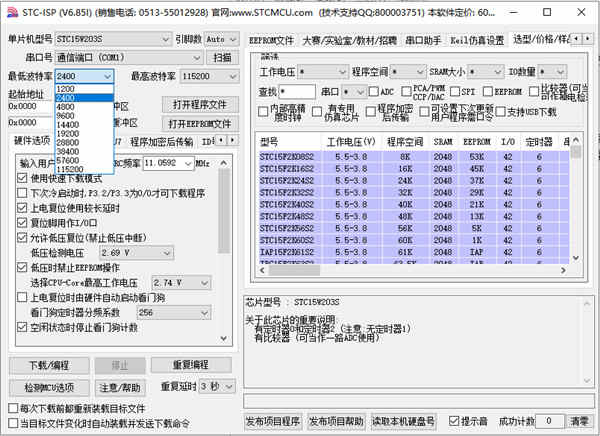Click the hardware options tab right arrow
Screen dimensions: 600x436
pos(232,140)
